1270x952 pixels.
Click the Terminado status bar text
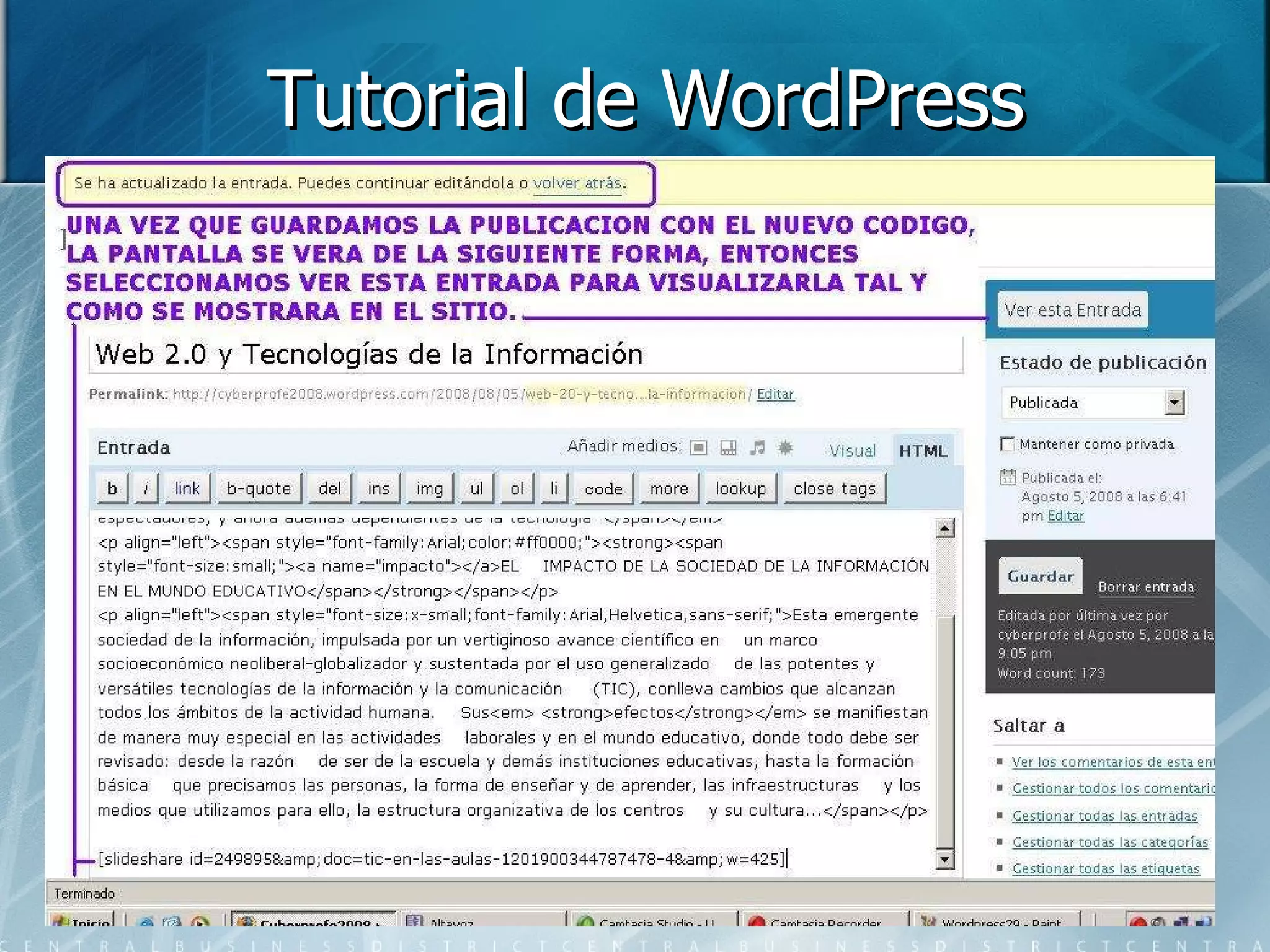[x=84, y=894]
